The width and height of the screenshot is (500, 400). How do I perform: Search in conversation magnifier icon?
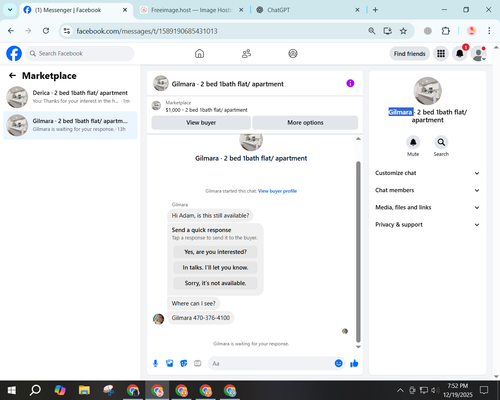[x=441, y=142]
